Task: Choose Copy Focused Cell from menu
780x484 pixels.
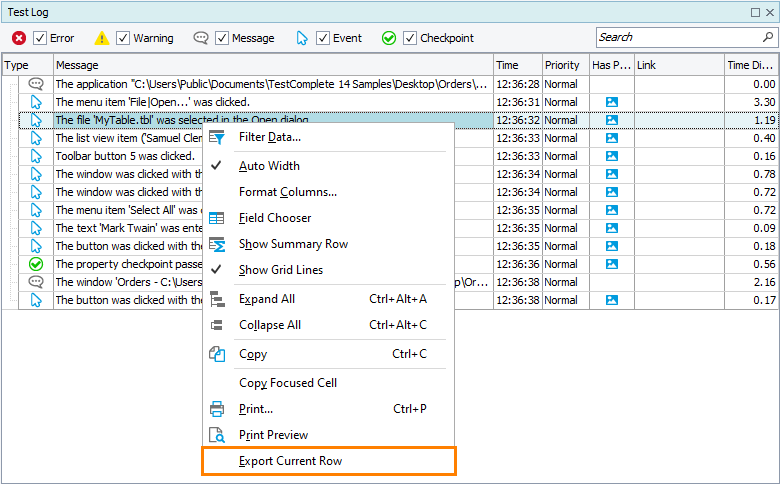Action: click(287, 383)
